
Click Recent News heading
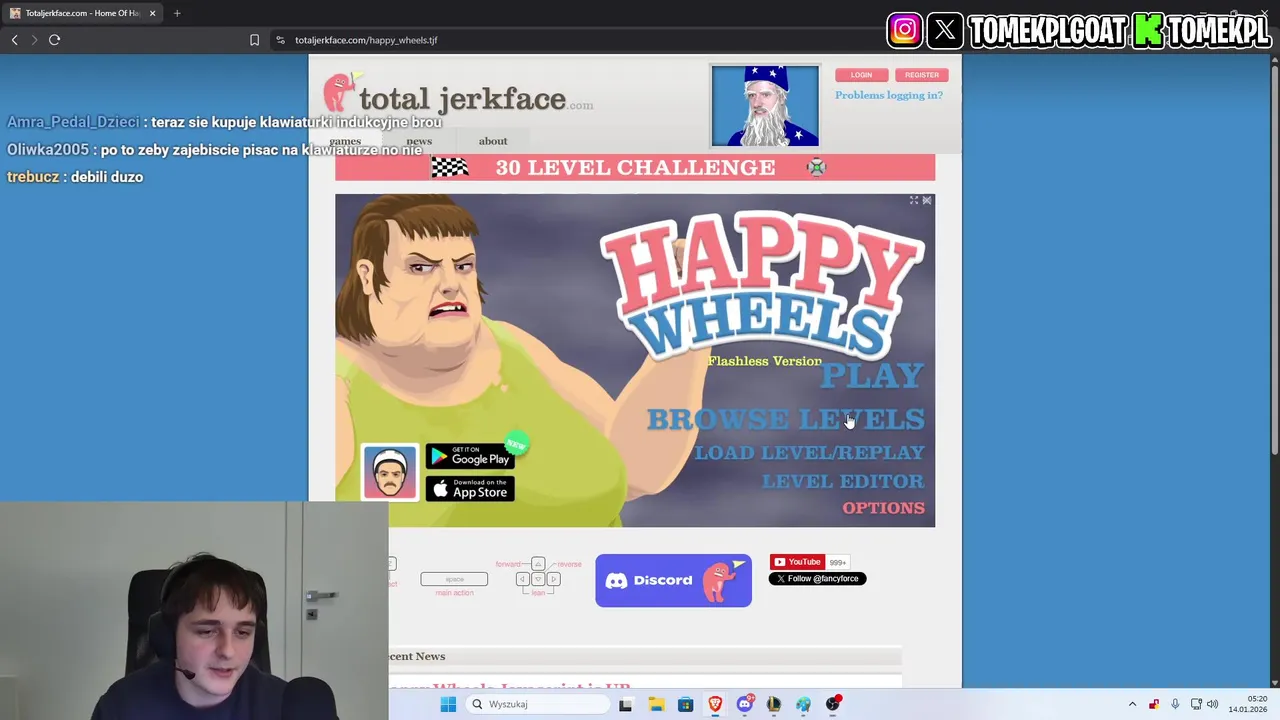point(417,656)
